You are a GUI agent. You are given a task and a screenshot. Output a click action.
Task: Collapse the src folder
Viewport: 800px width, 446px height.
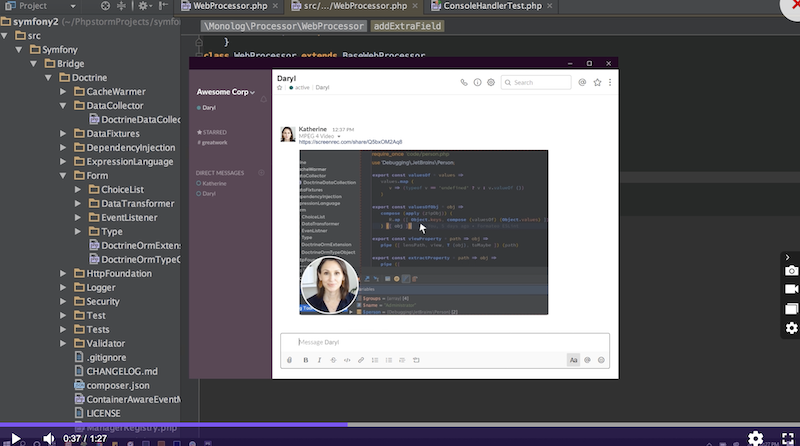(x=5, y=36)
